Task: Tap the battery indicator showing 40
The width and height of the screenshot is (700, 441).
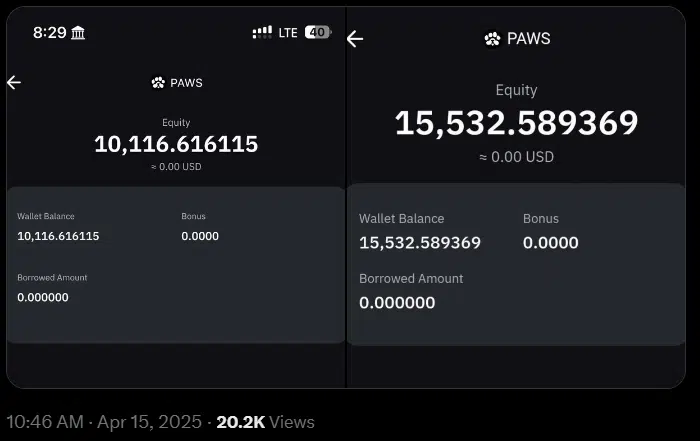Action: click(317, 32)
